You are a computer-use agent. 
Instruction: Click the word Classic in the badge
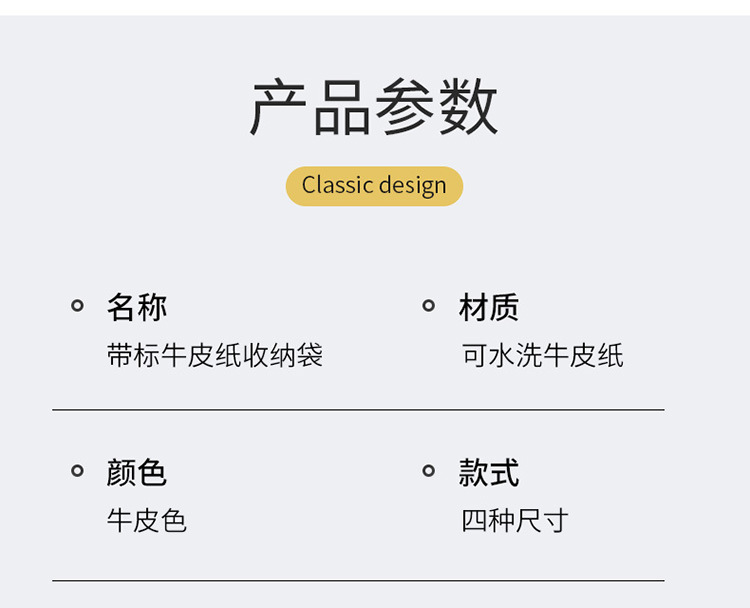338,186
